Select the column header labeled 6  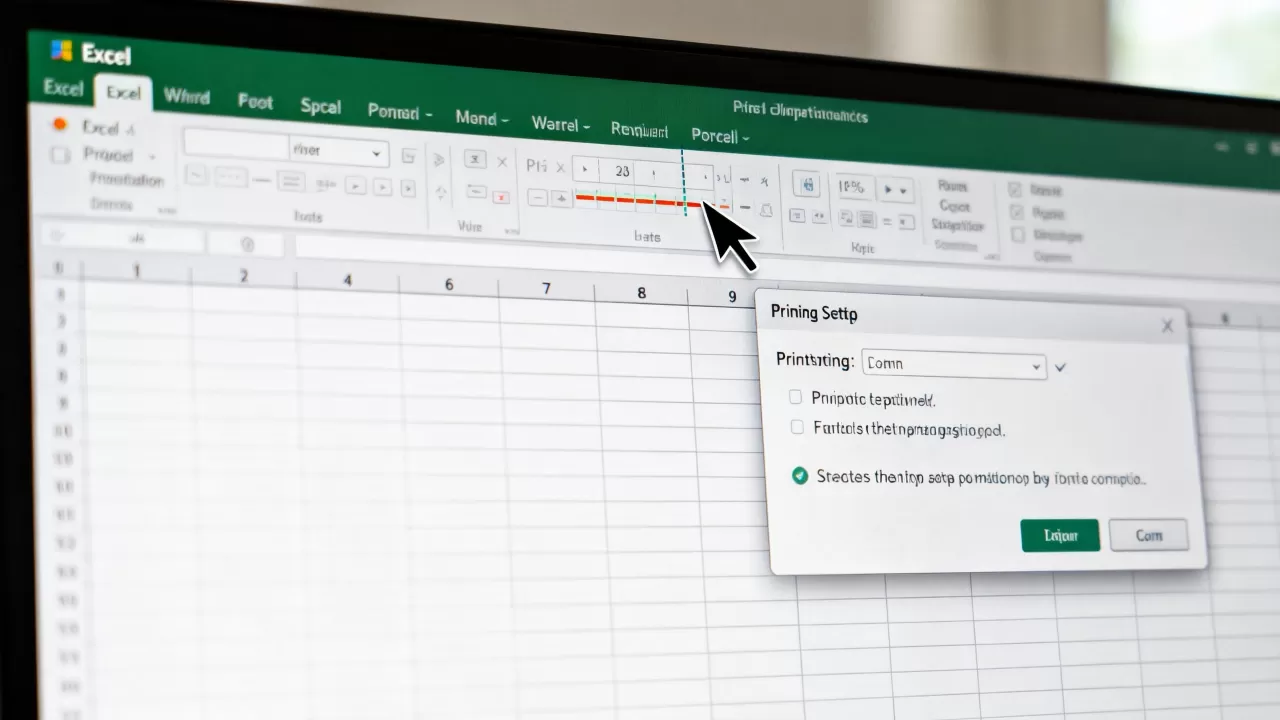click(x=449, y=285)
